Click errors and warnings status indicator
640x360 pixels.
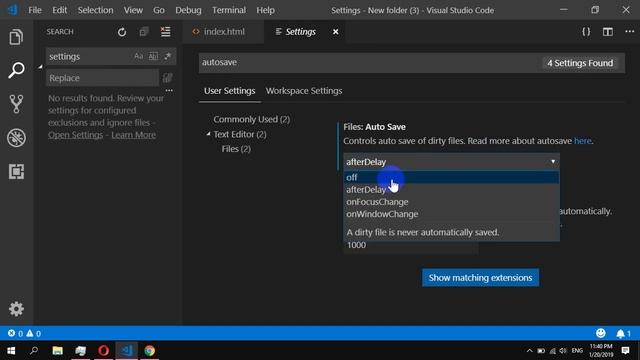24,333
